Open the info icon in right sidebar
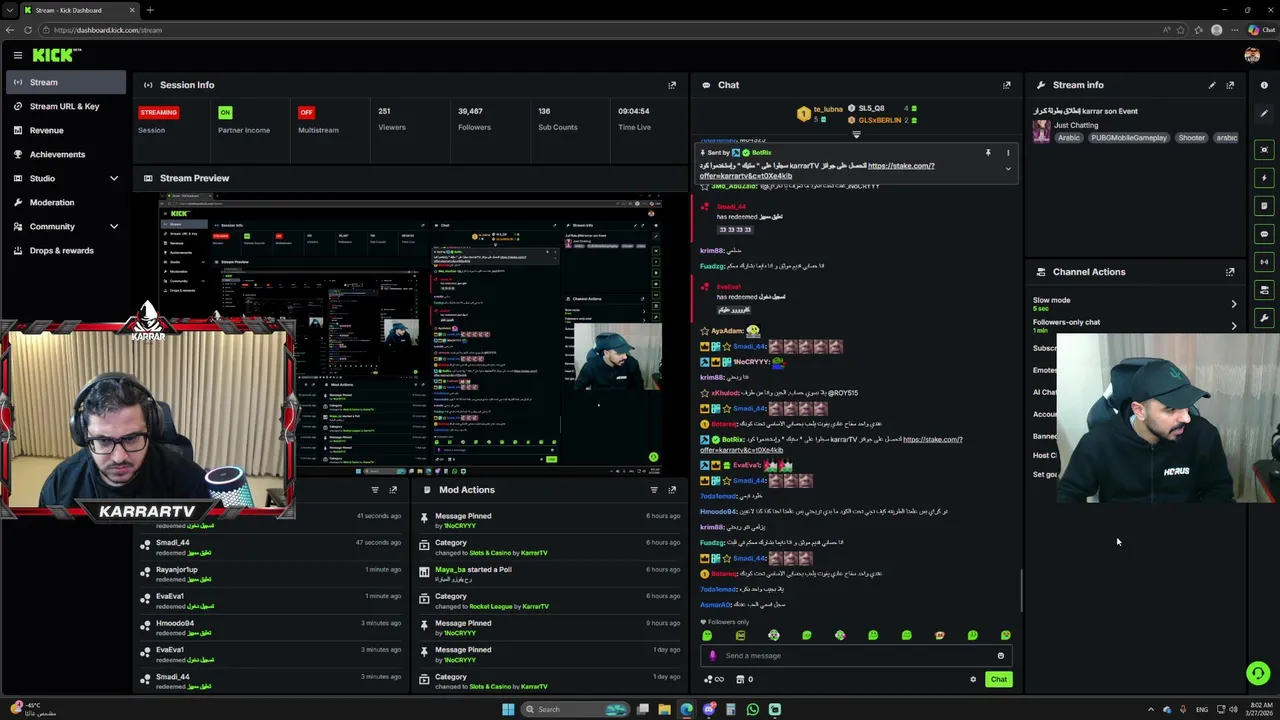This screenshot has height=720, width=1280. coord(1264,85)
